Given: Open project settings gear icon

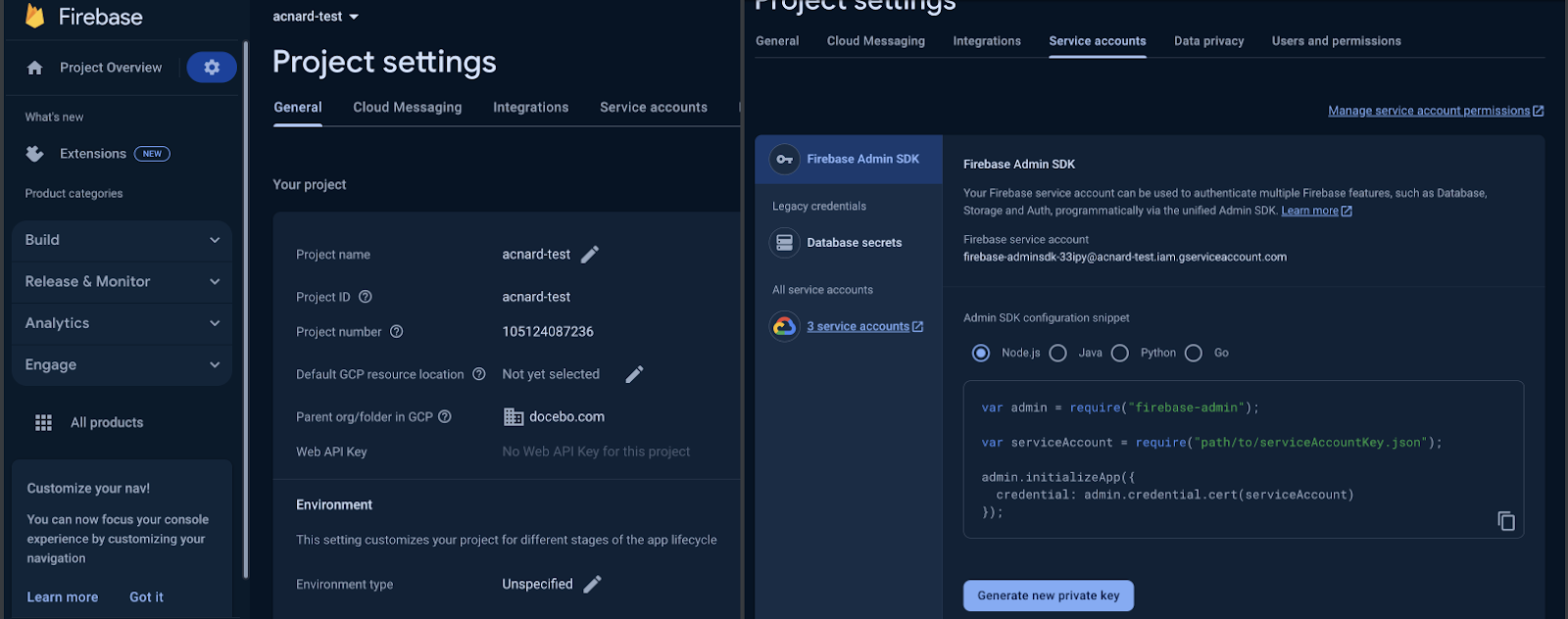Looking at the screenshot, I should (x=212, y=68).
